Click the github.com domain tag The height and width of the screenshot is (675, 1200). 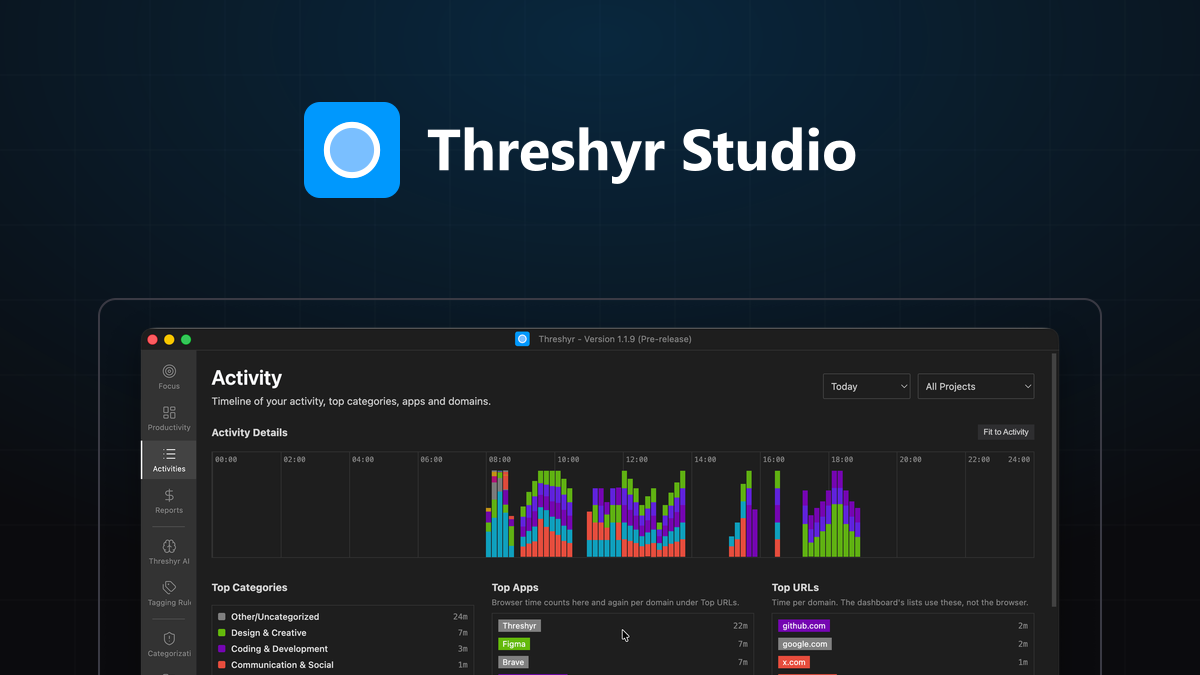pos(803,626)
